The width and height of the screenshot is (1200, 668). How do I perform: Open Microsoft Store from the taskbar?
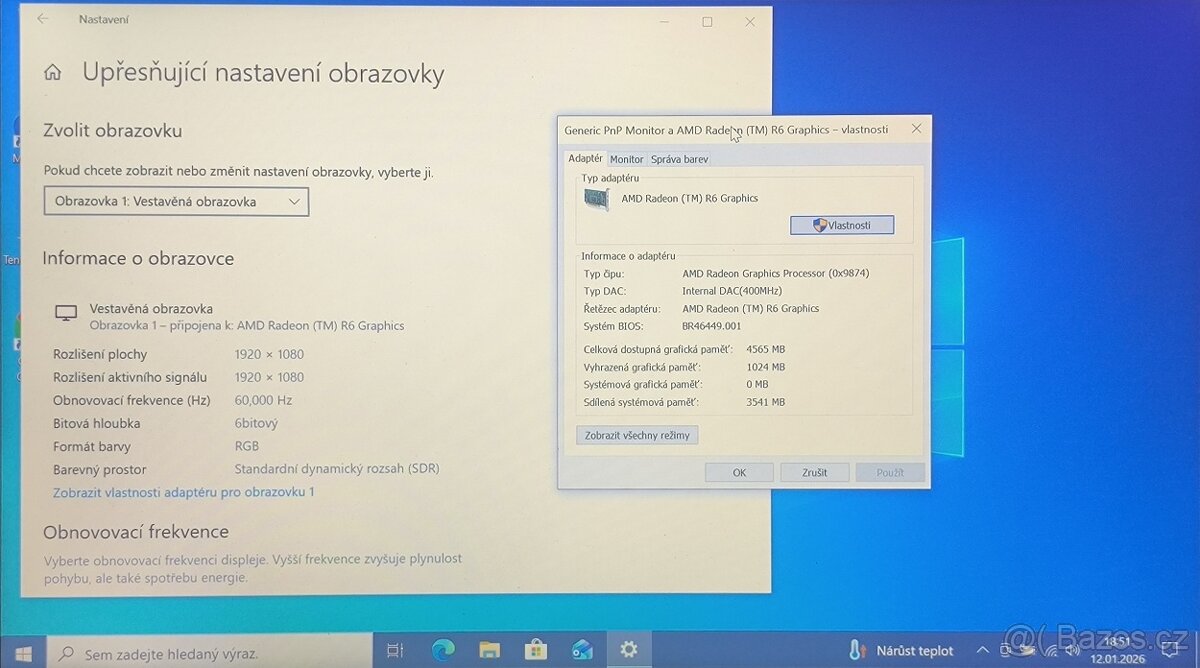pos(536,651)
